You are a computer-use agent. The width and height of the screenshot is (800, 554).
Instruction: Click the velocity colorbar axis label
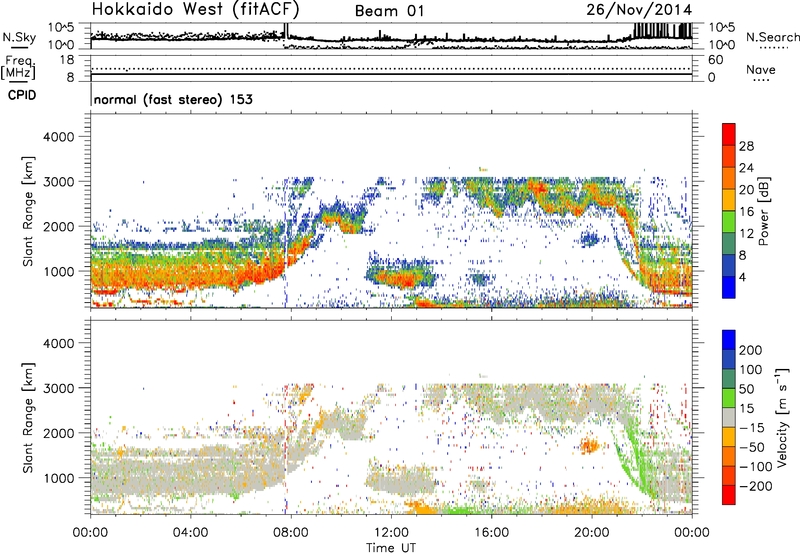(x=782, y=417)
